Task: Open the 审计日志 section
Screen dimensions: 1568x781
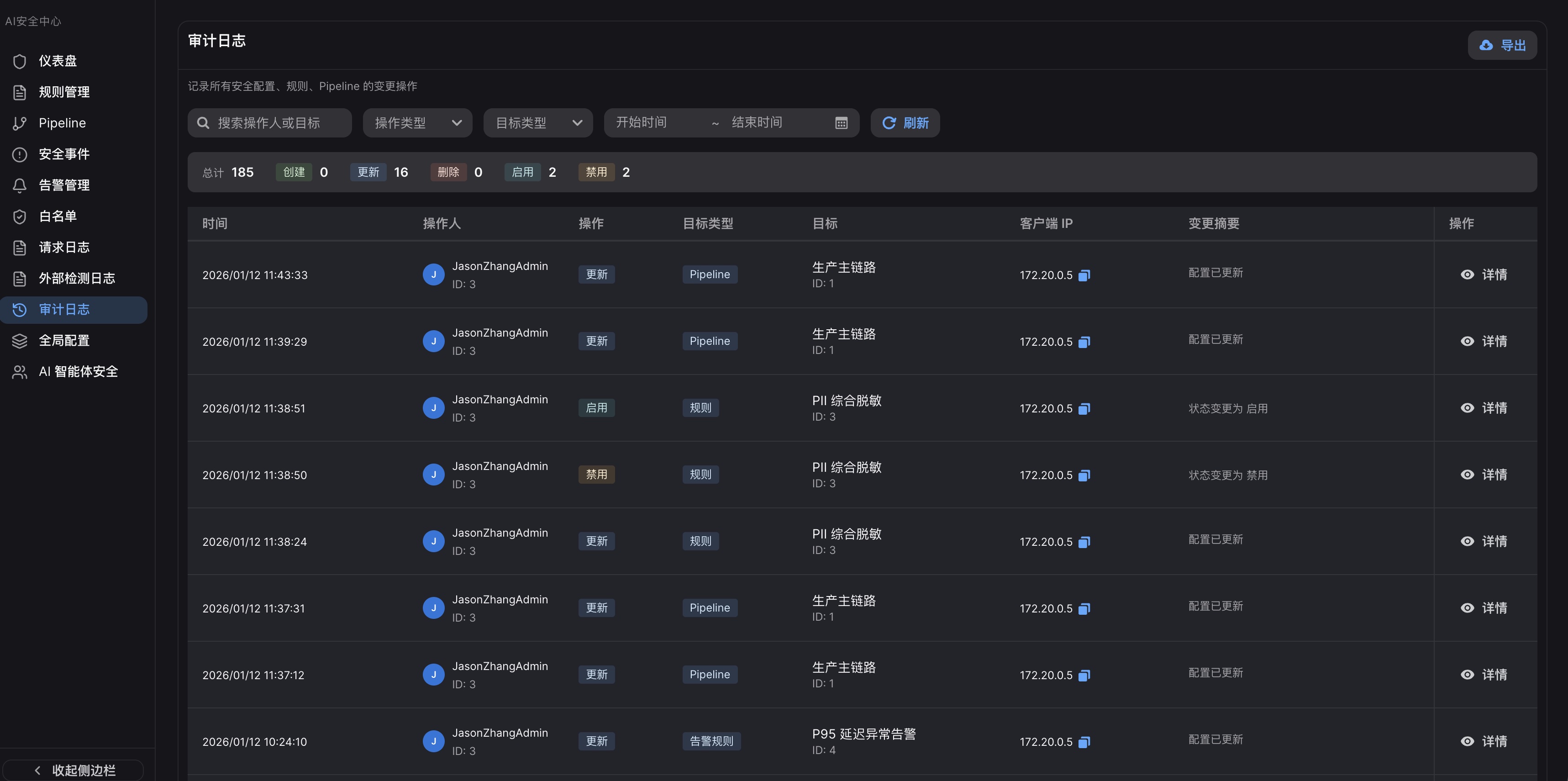Action: pyautogui.click(x=64, y=309)
